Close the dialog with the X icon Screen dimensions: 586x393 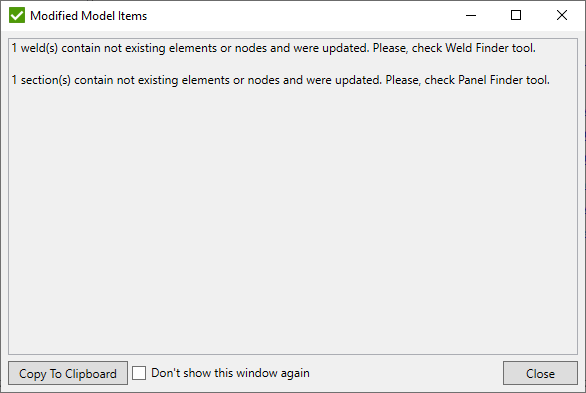562,15
